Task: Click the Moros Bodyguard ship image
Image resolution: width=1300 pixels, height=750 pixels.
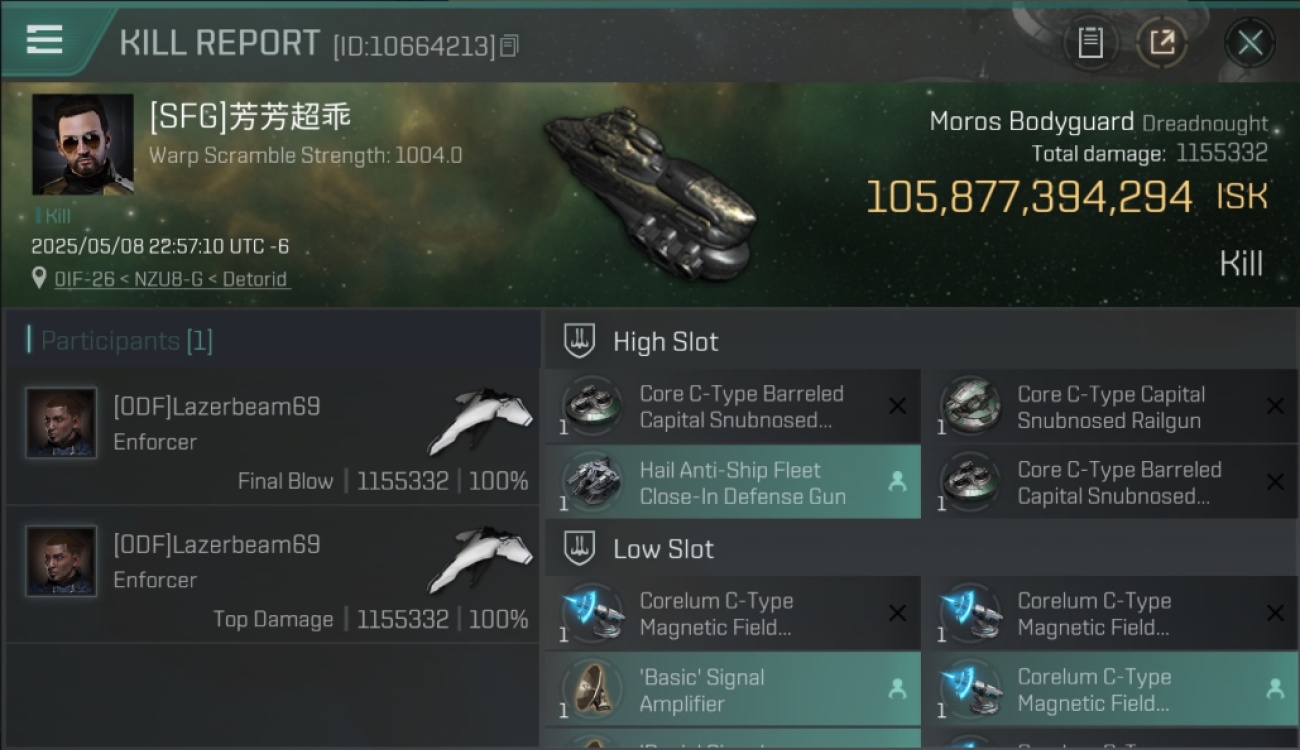Action: coord(650,190)
